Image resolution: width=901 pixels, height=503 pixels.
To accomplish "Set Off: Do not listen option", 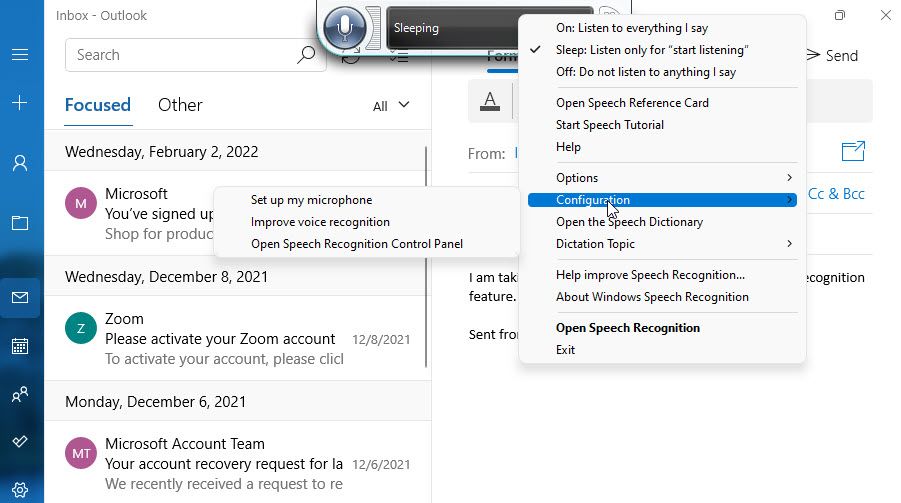I will coord(645,72).
